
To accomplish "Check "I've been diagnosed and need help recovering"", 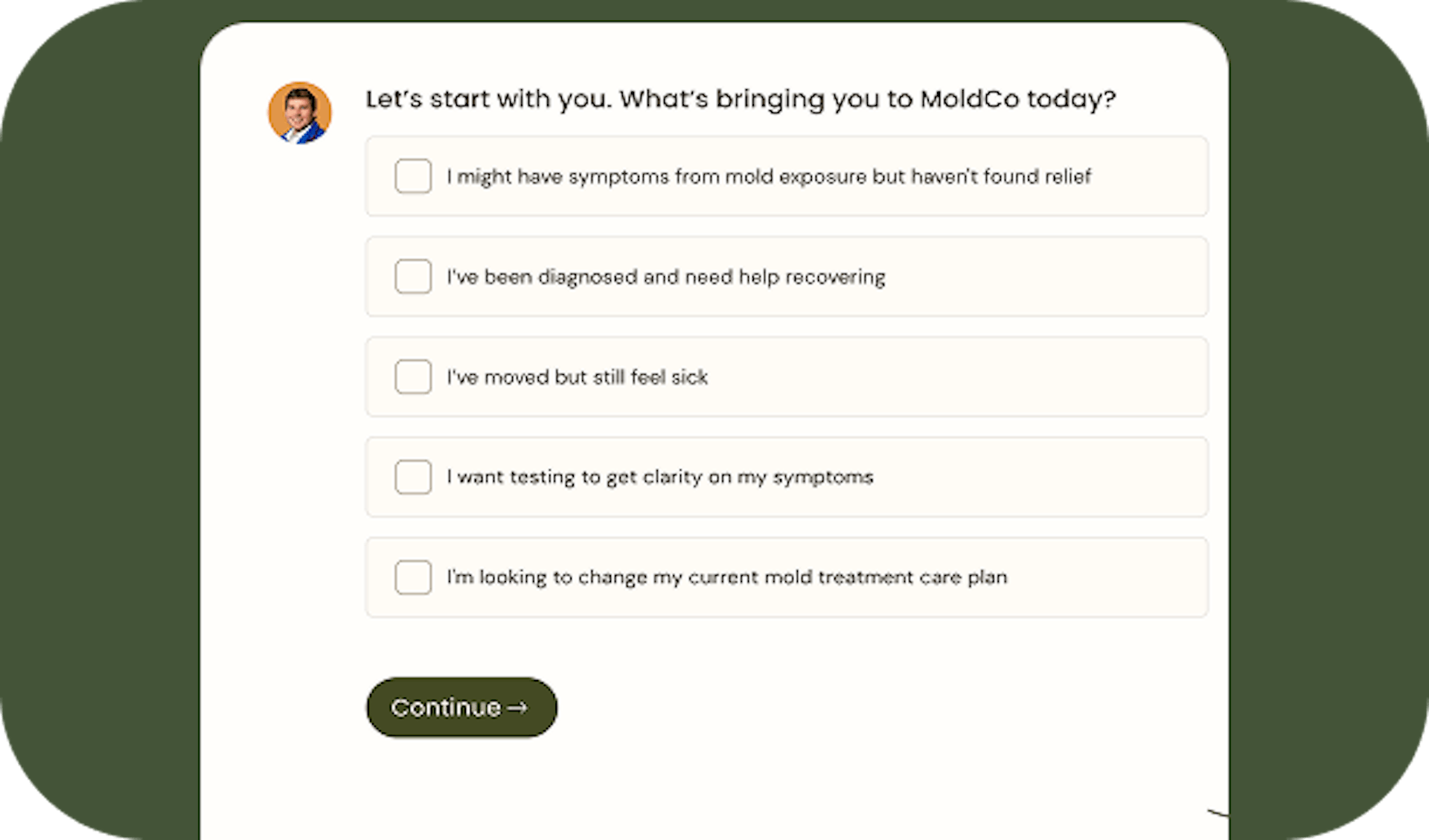I will point(412,276).
